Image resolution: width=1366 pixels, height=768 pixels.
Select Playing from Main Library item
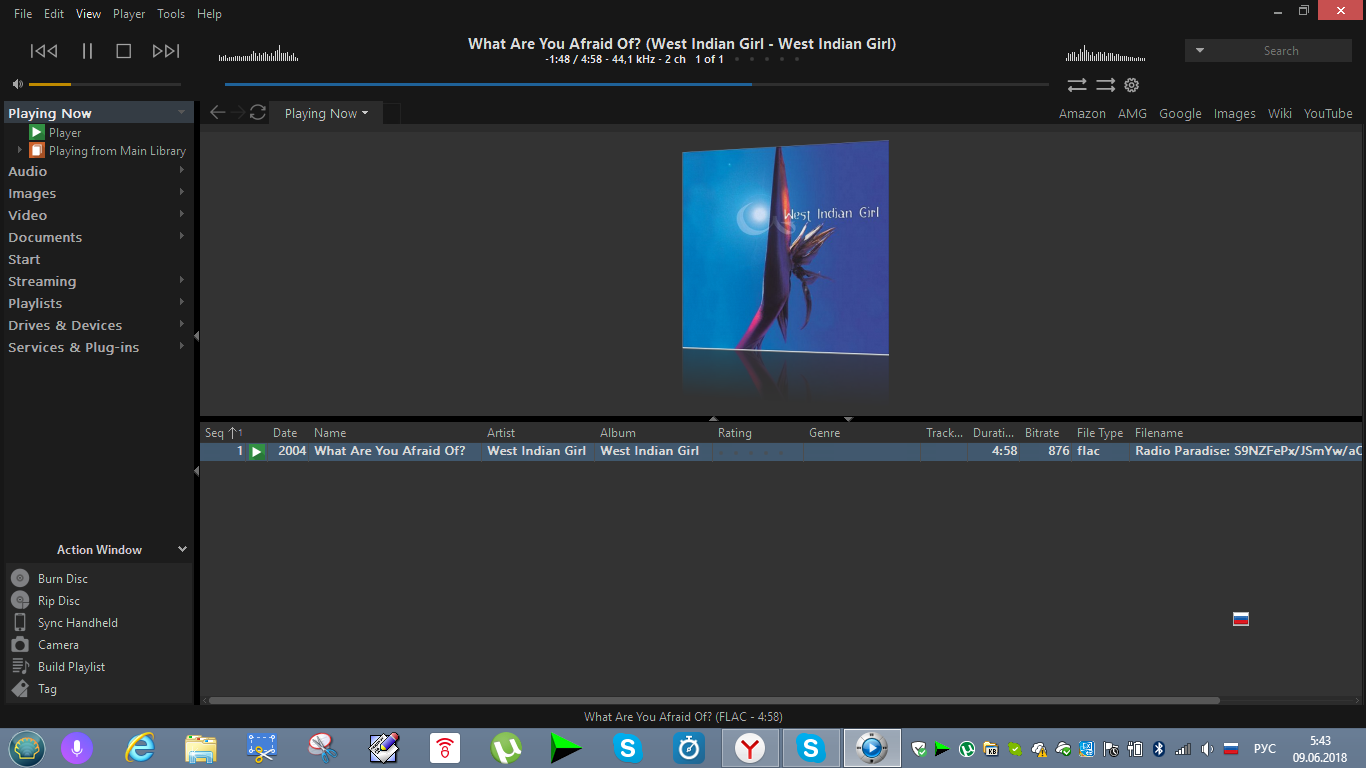117,151
